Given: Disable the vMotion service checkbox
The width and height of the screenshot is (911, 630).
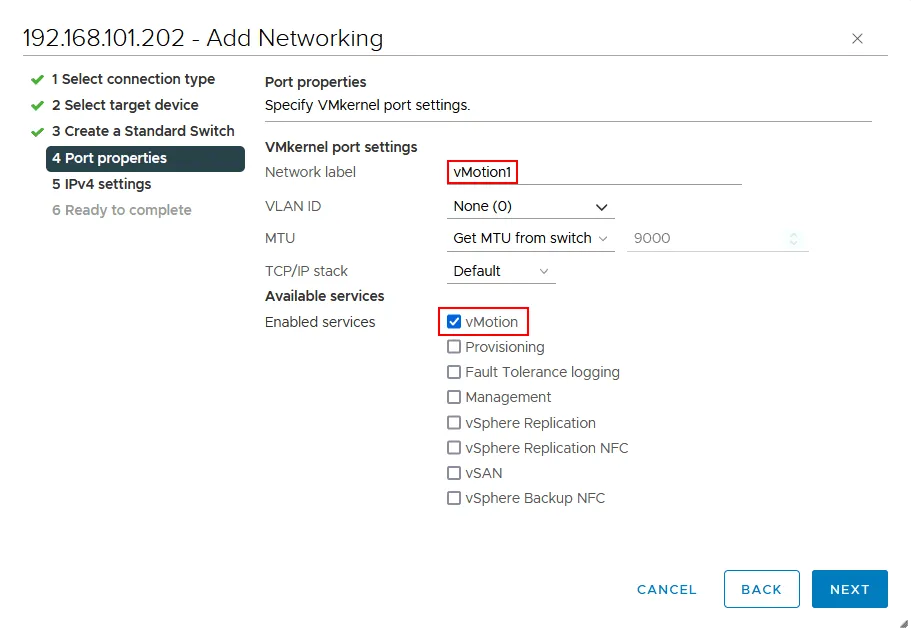Looking at the screenshot, I should [x=455, y=322].
